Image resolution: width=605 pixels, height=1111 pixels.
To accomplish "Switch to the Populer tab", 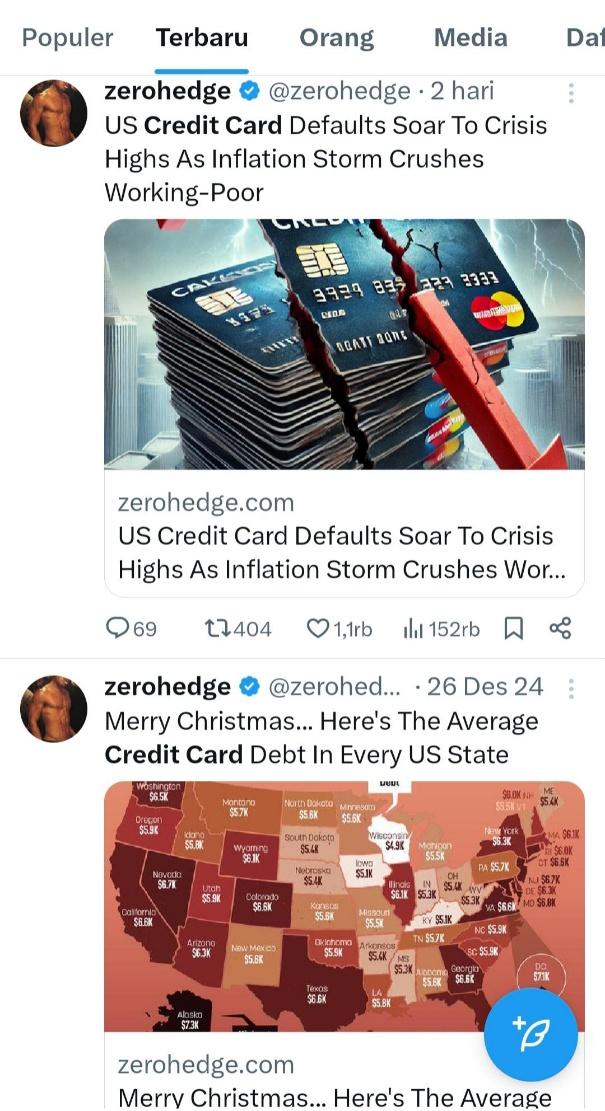I will point(67,38).
